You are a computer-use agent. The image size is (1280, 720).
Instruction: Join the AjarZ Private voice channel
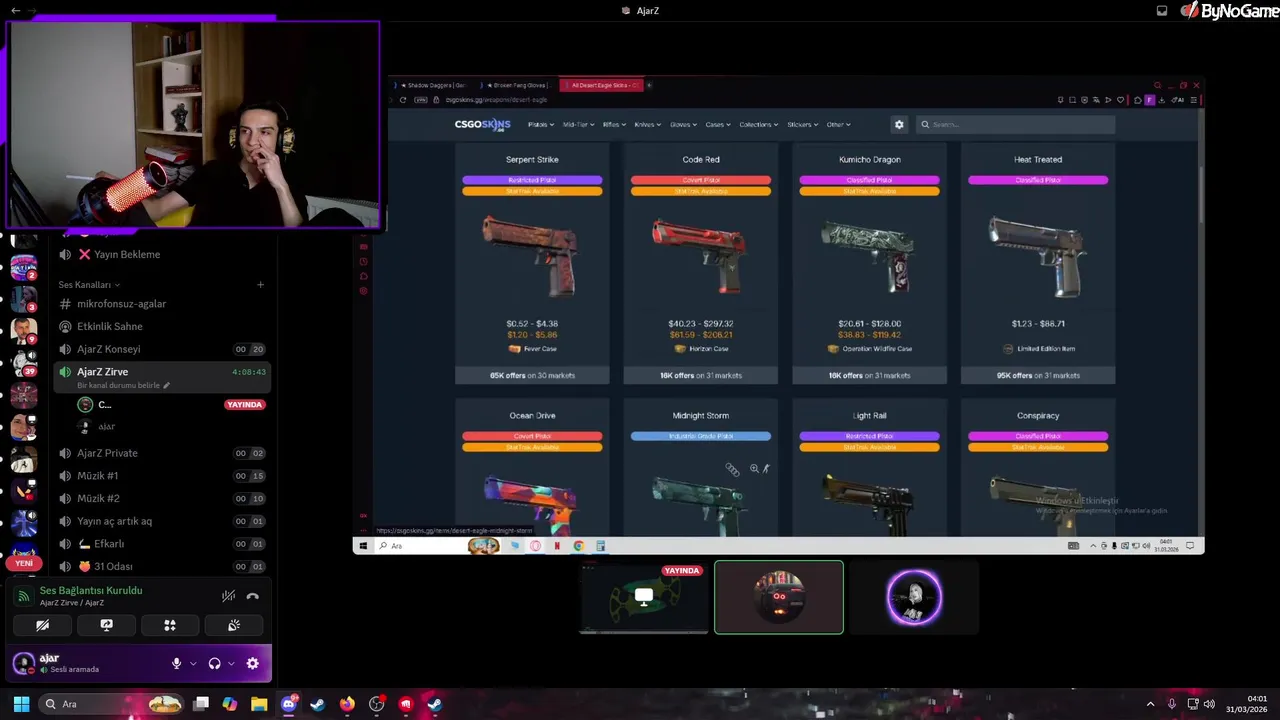point(161,453)
